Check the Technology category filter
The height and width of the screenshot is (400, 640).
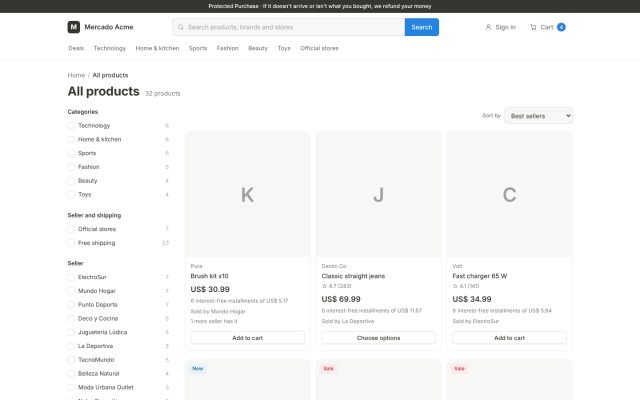pyautogui.click(x=71, y=126)
